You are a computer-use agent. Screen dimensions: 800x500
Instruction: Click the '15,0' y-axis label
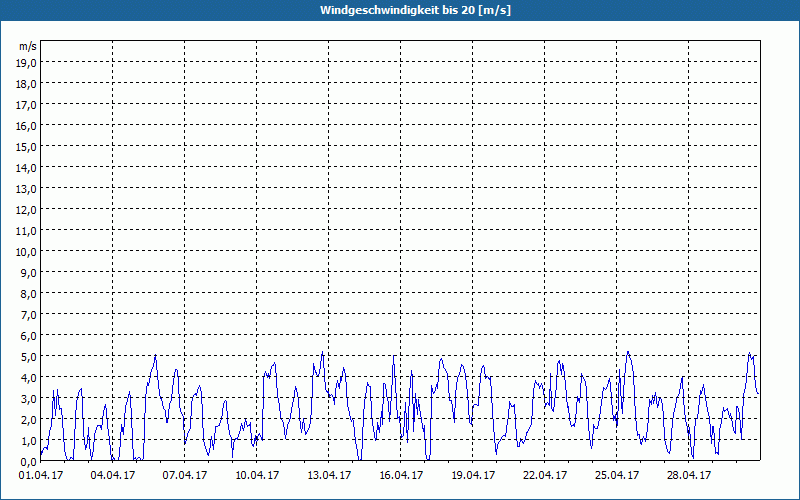tap(27, 146)
